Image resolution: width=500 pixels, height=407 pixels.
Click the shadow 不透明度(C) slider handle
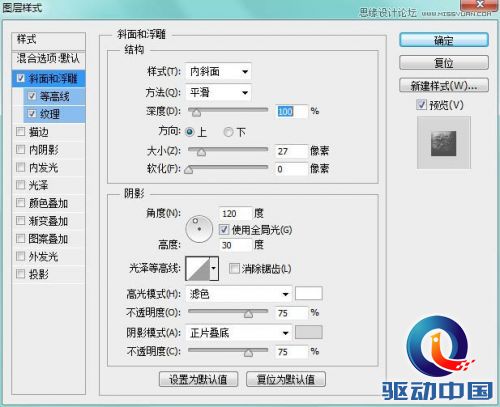point(248,352)
